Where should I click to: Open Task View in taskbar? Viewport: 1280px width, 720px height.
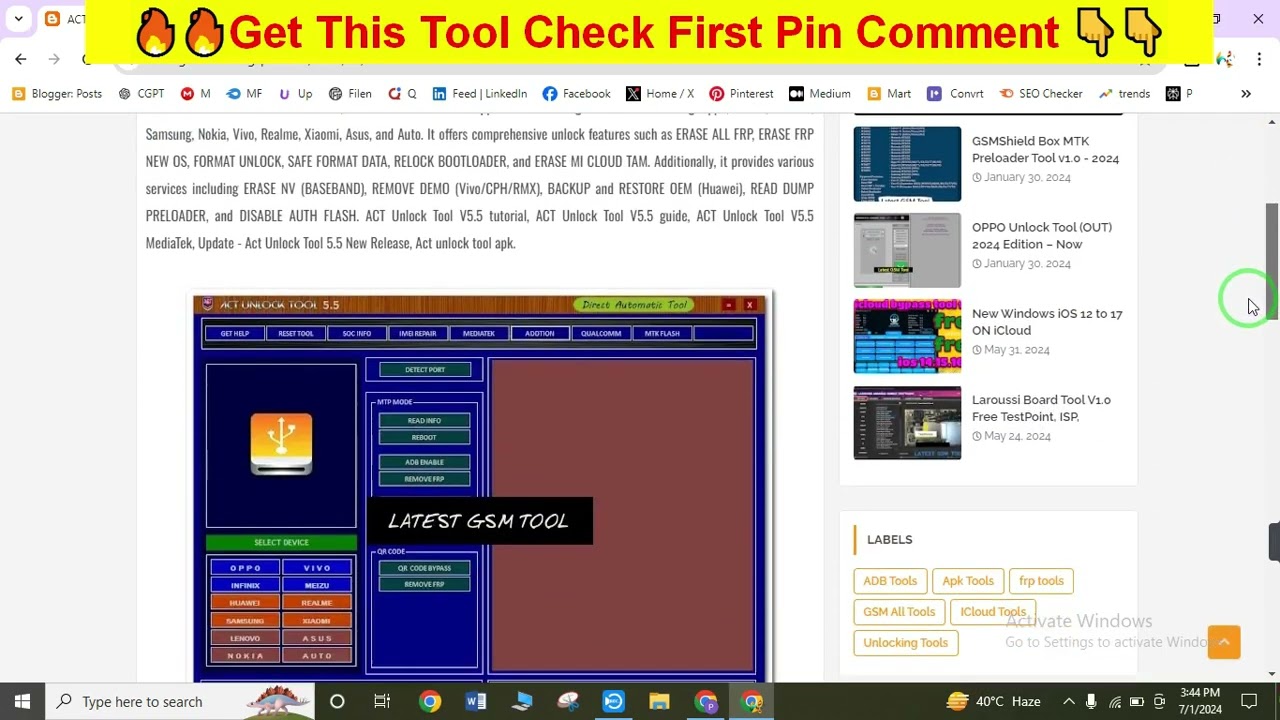[382, 701]
